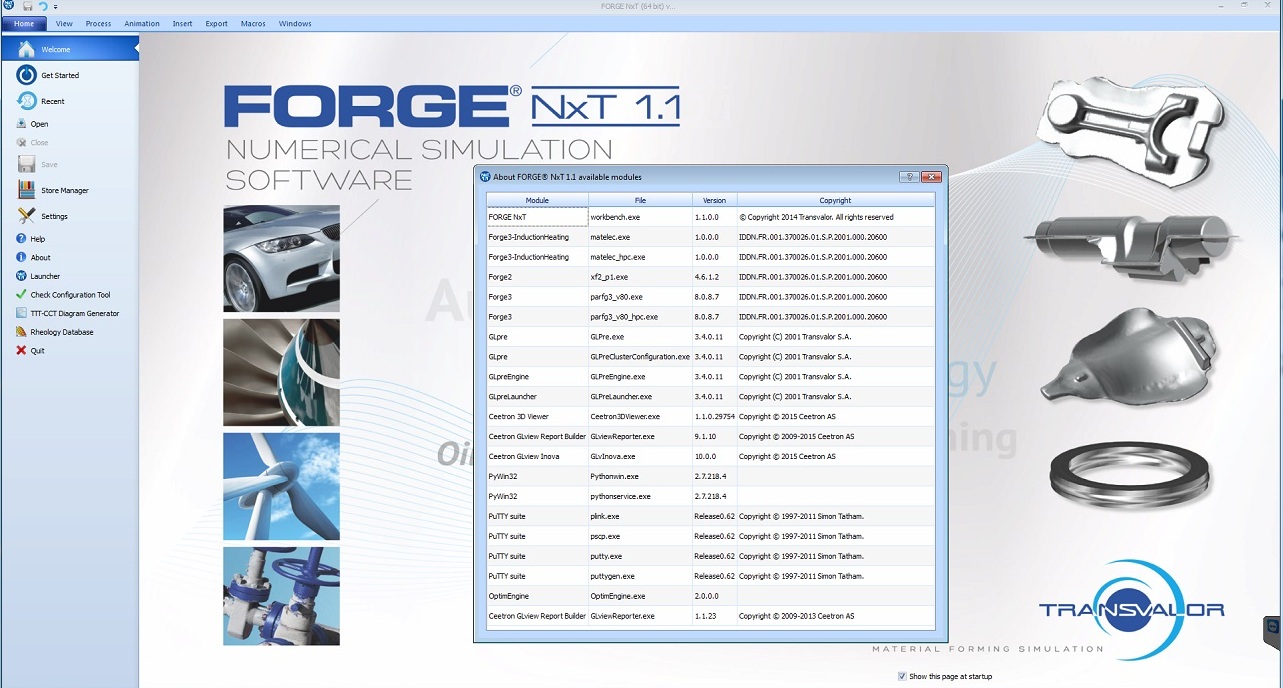Sort by the Version column header
This screenshot has height=688, width=1283.
pyautogui.click(x=714, y=200)
